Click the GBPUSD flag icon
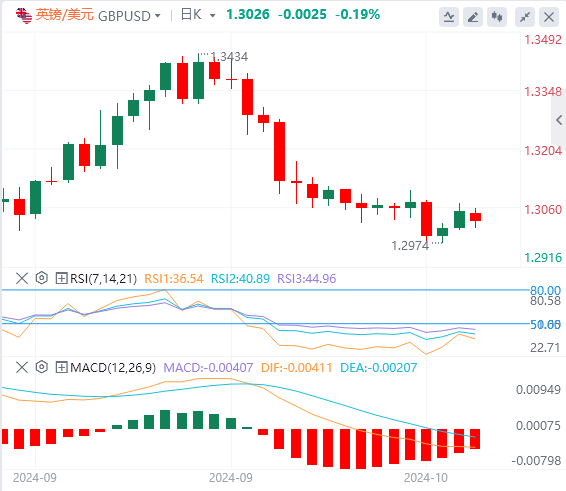Screen dimensions: 566x491 (x=24, y=16)
